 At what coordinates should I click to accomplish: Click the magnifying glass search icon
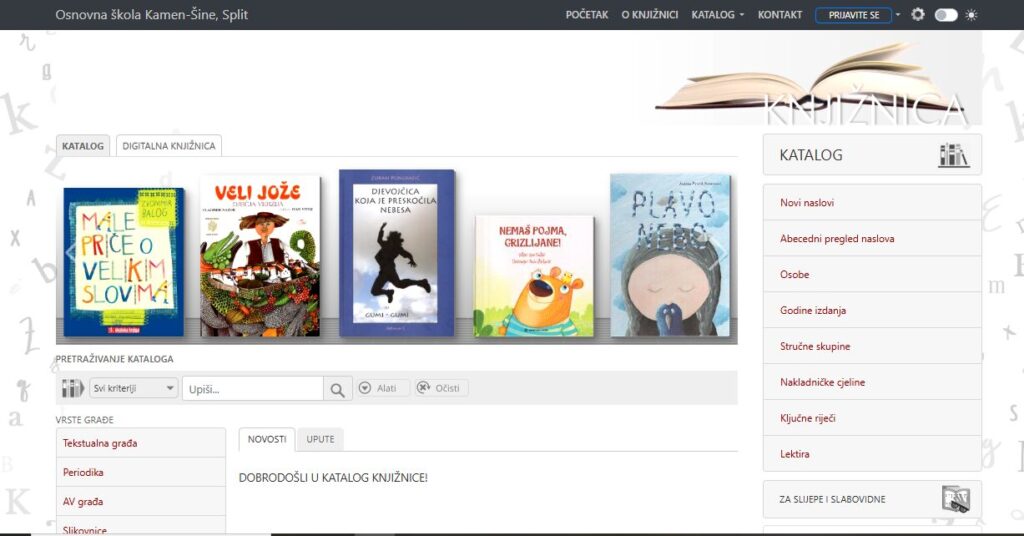[338, 389]
